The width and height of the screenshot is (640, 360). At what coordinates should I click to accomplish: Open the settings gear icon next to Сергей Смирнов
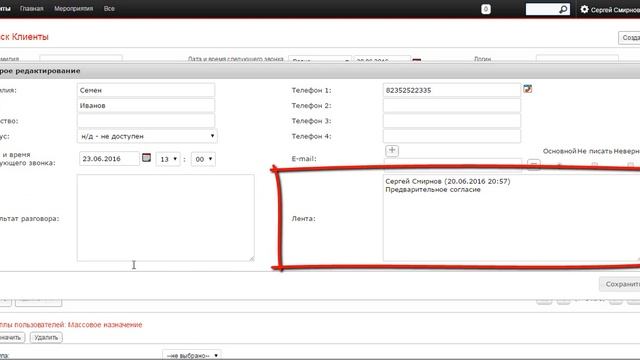point(584,9)
